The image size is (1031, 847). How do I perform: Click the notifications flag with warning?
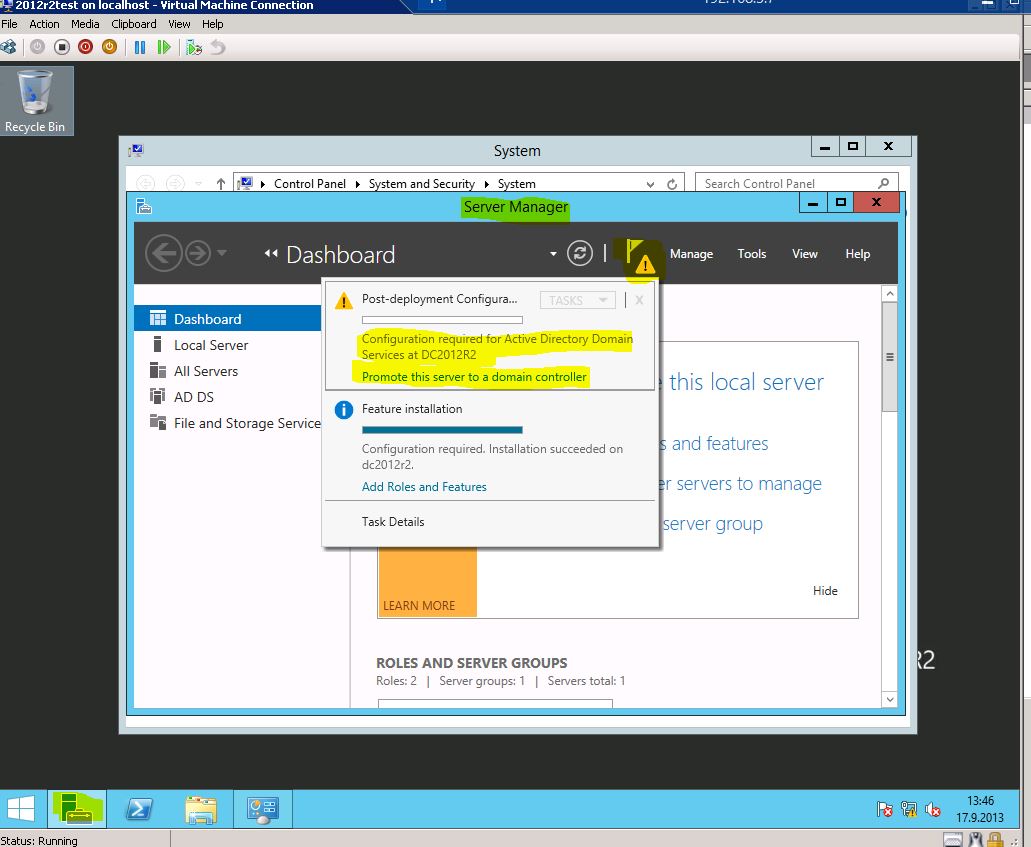tap(640, 257)
